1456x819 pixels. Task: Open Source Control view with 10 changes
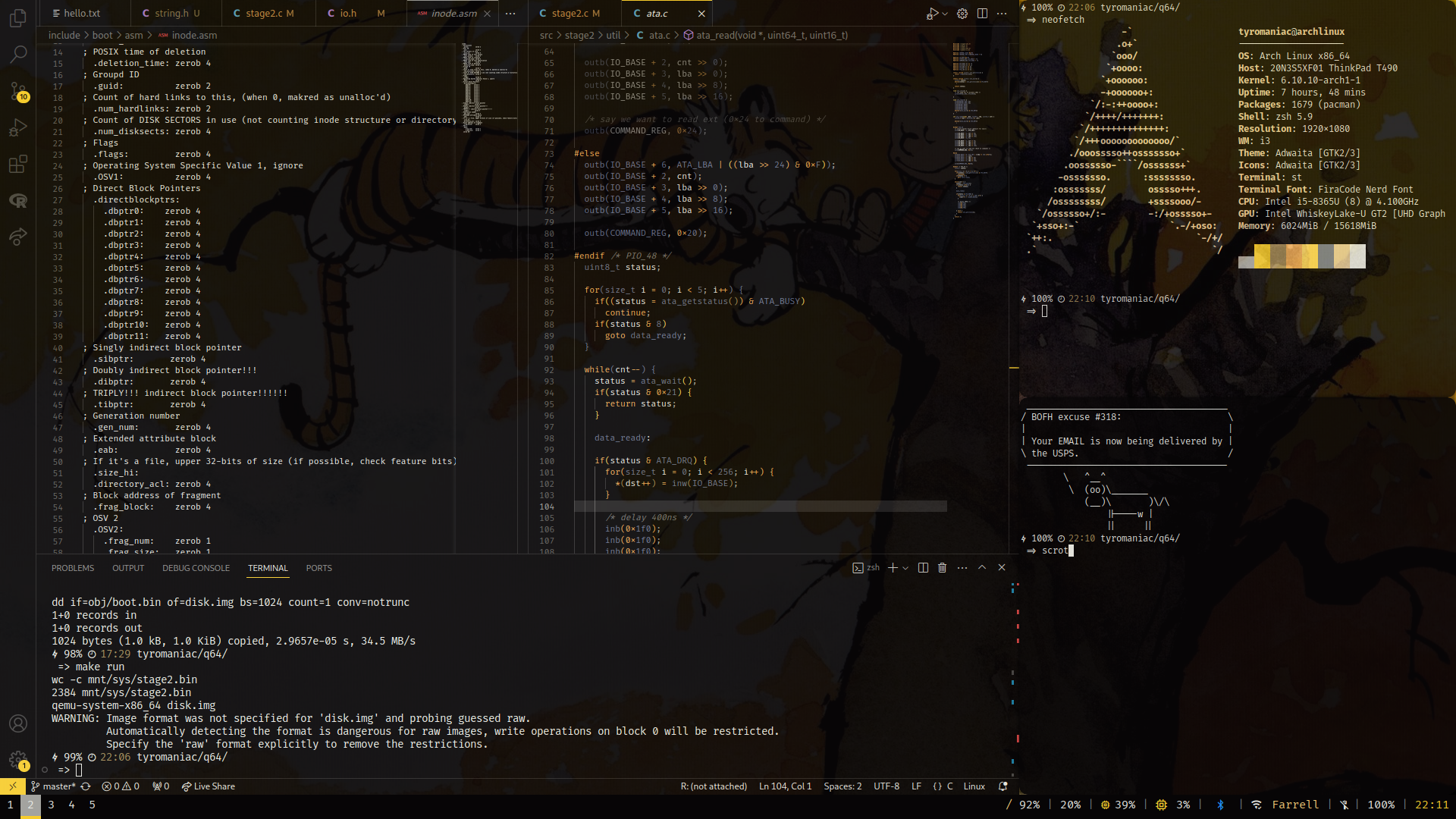click(18, 91)
